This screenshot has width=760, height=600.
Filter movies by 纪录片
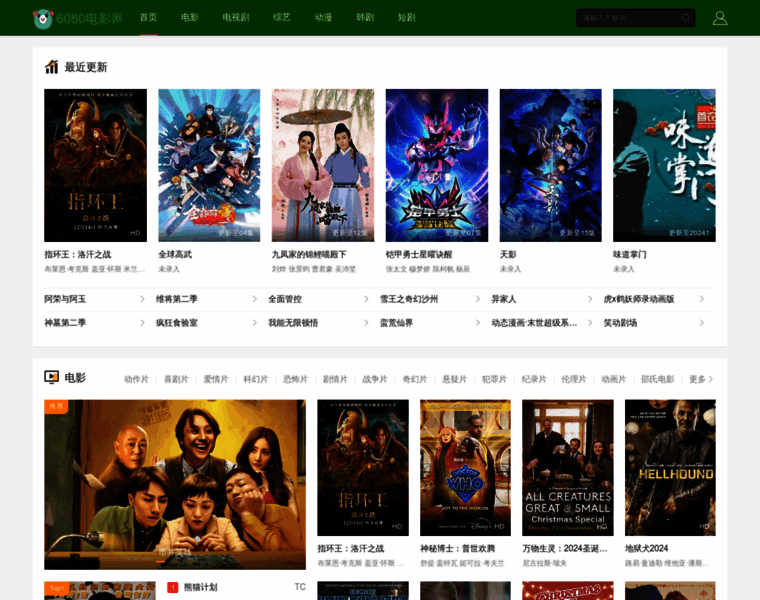click(x=534, y=379)
